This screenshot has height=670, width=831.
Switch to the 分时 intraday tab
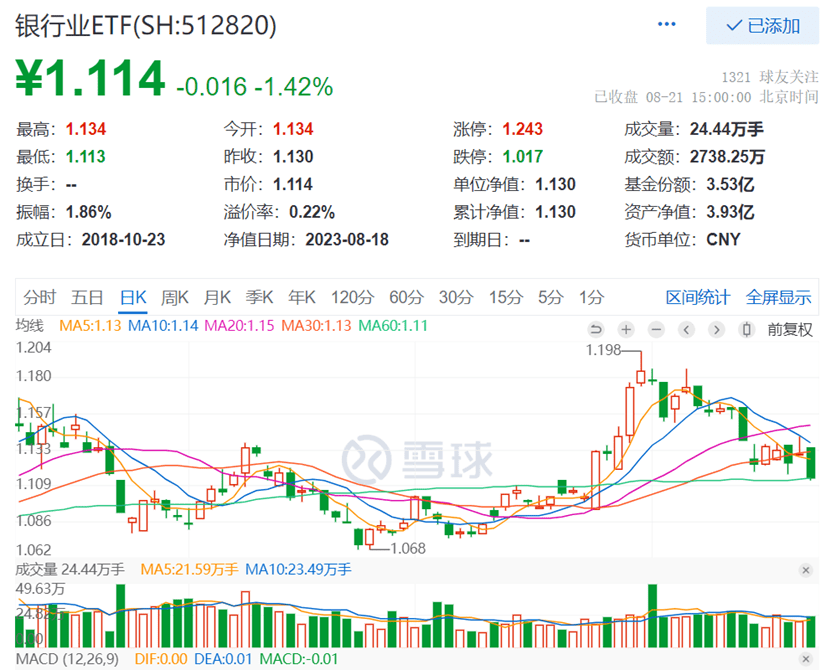pos(39,297)
